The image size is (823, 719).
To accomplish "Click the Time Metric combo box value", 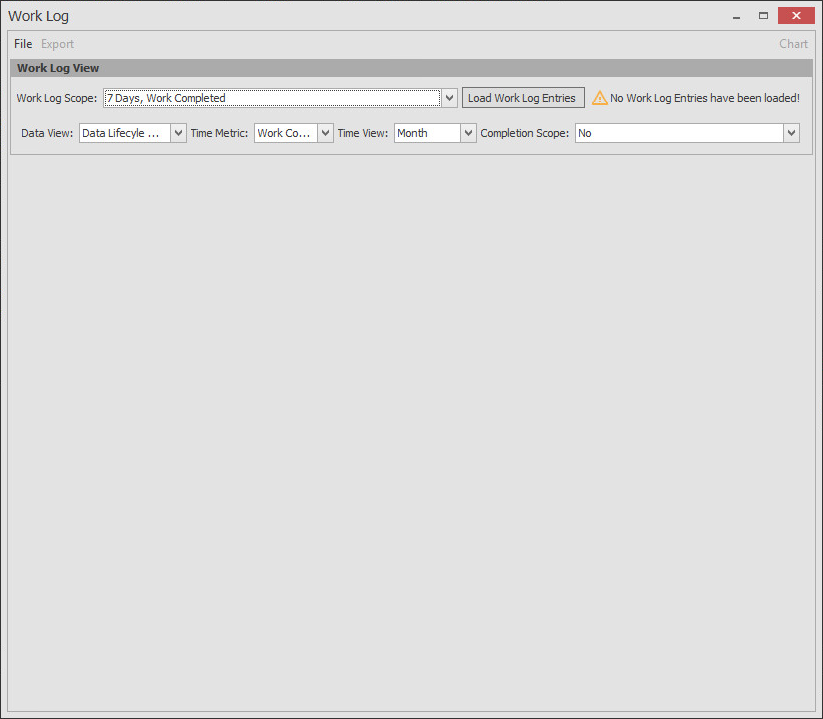I will point(286,133).
